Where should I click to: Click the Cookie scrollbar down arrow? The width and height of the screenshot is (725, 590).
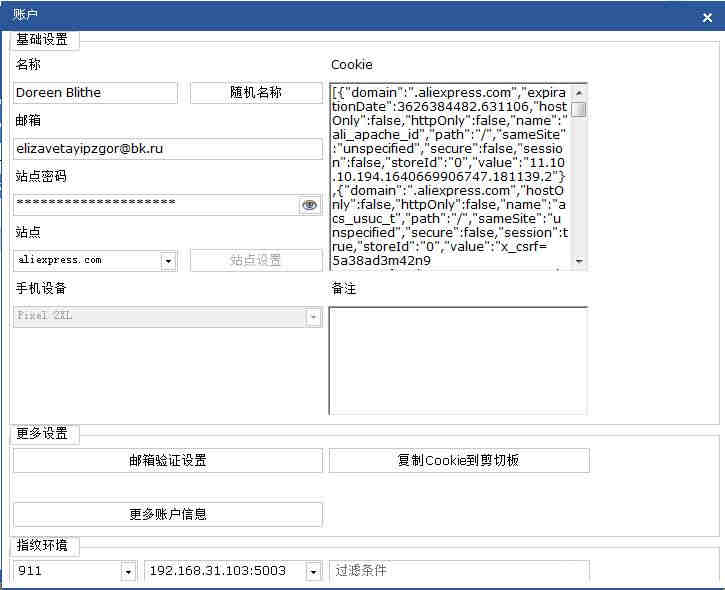[x=578, y=261]
